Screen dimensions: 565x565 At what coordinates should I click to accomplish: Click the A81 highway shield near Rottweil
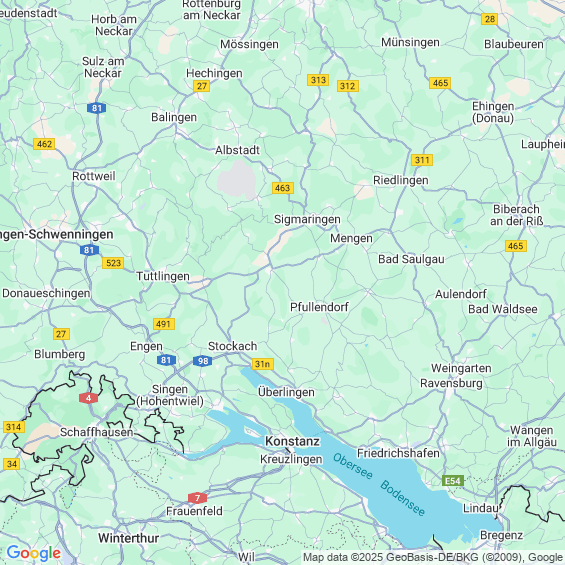pyautogui.click(x=97, y=108)
